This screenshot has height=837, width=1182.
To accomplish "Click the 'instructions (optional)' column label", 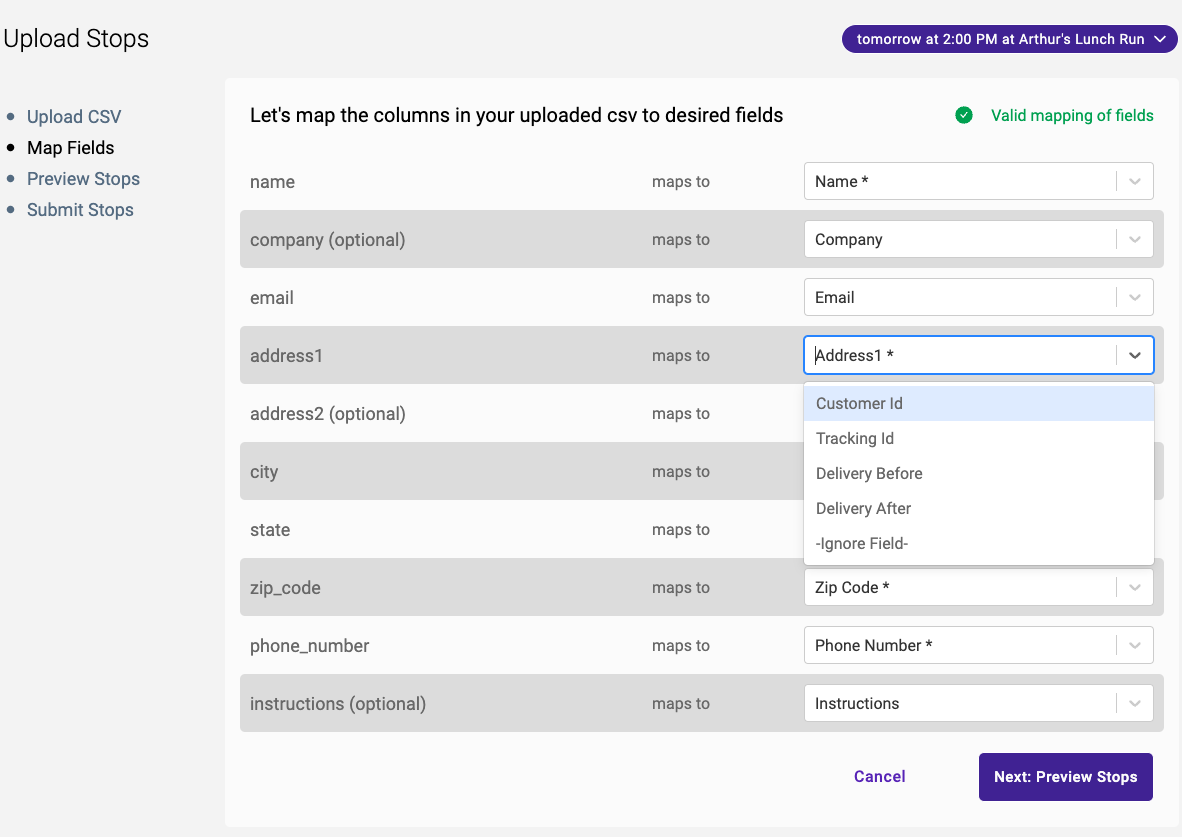I will (338, 704).
